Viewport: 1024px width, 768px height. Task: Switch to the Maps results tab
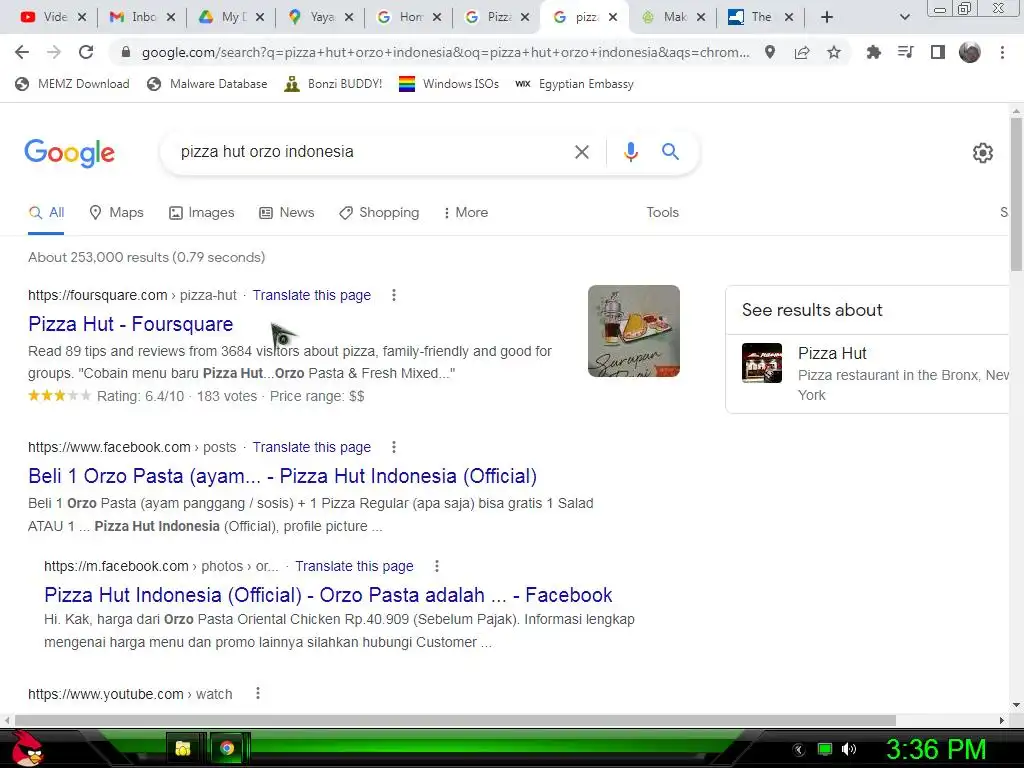coord(116,213)
